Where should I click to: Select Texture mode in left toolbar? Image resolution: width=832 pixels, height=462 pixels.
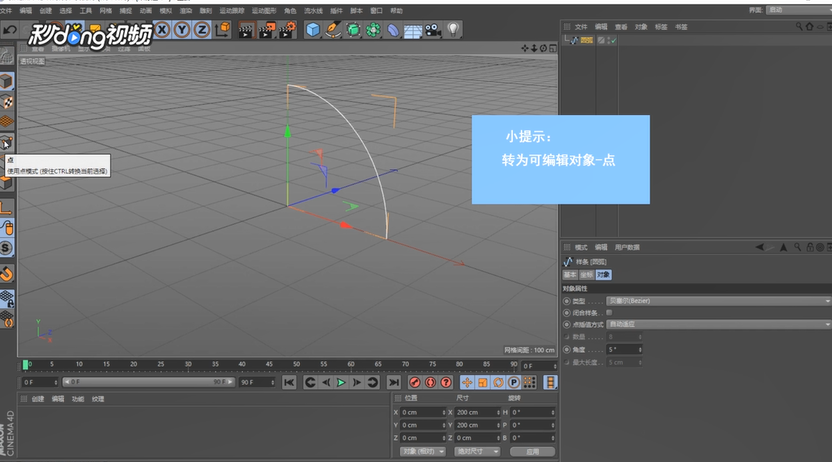pos(6,102)
